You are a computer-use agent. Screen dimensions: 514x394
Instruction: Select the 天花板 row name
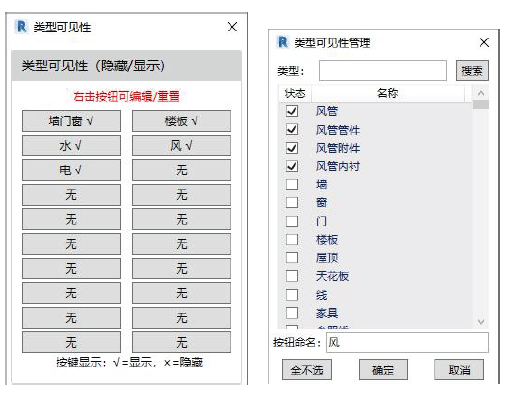pyautogui.click(x=332, y=276)
